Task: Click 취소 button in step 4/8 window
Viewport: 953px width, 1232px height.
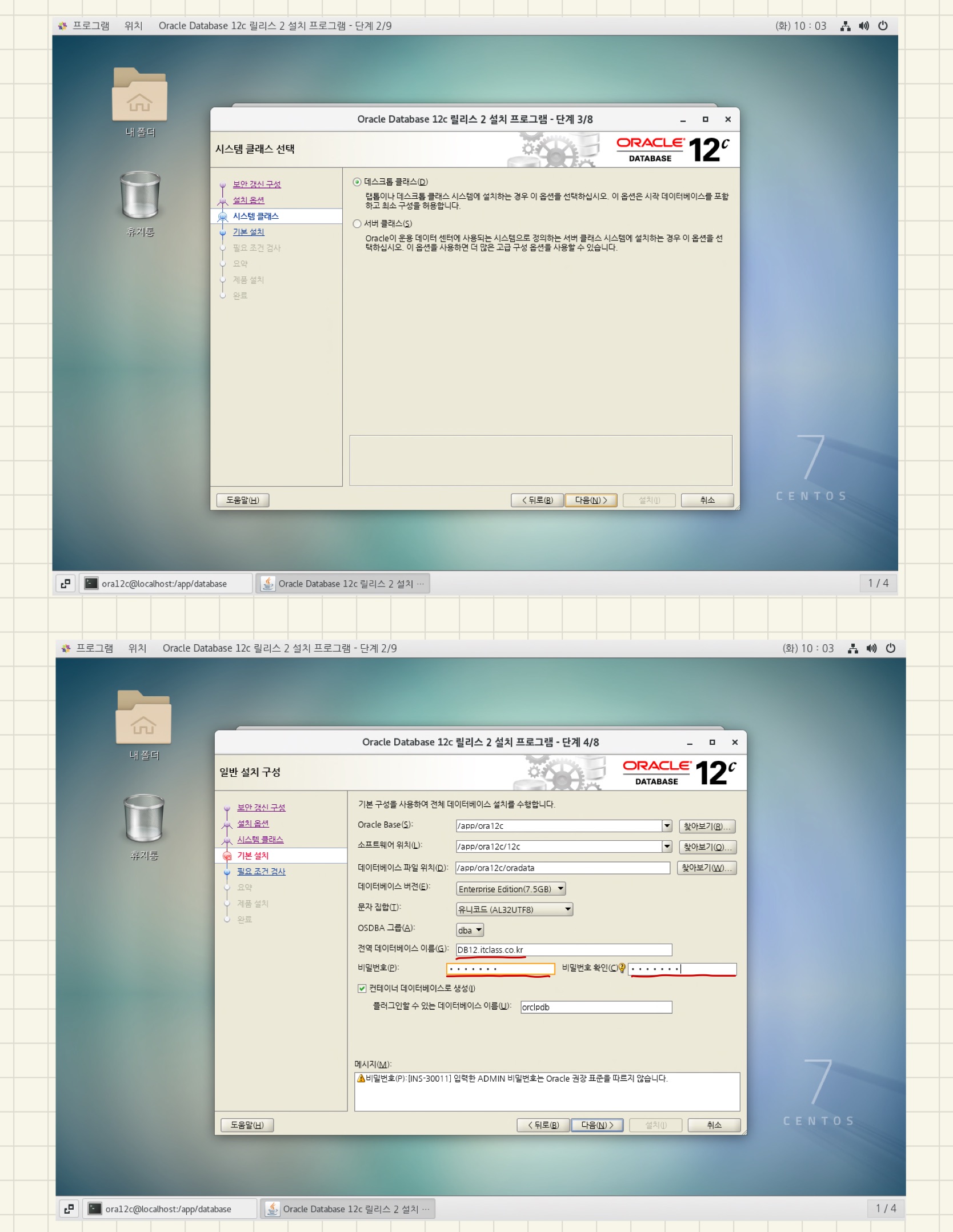Action: (x=714, y=1125)
